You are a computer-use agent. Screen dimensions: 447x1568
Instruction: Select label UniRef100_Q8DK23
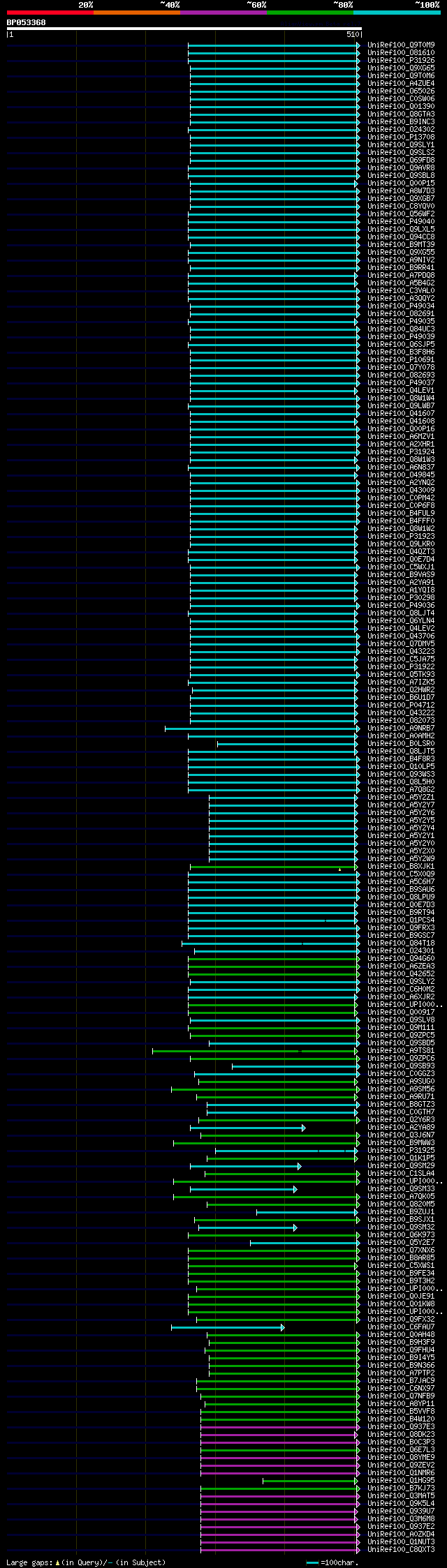[401, 1435]
